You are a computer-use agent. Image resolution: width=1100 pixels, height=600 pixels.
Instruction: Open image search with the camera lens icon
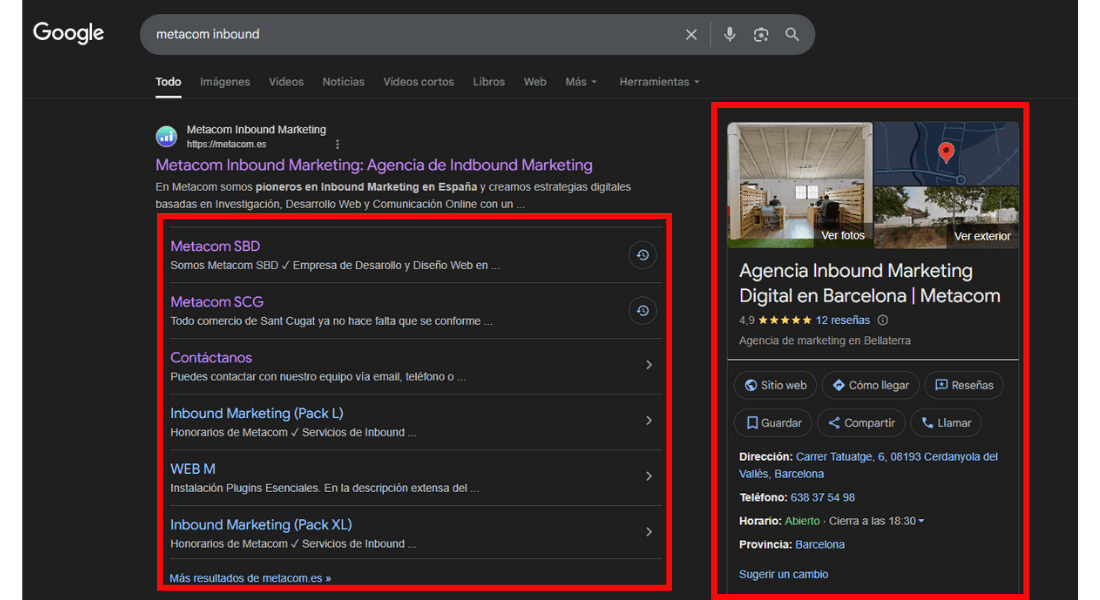pyautogui.click(x=761, y=34)
